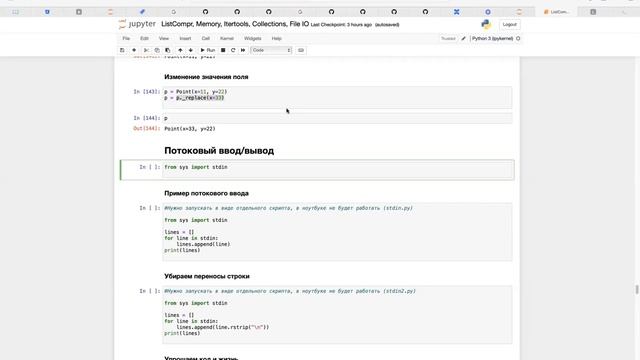This screenshot has height=360, width=640.
Task: Paste cells below using the toolbar icon
Action: pos(167,50)
